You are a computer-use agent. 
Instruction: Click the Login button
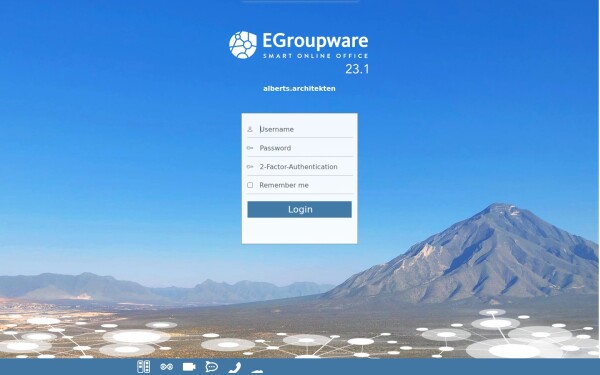299,209
